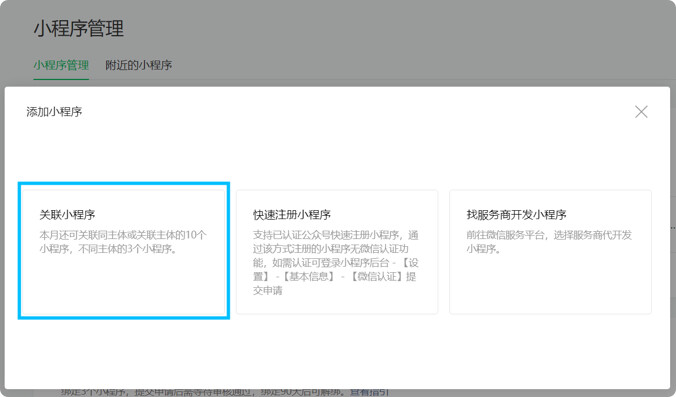Image resolution: width=676 pixels, height=397 pixels.
Task: Select the 小程序管理 tab
Action: pos(61,65)
